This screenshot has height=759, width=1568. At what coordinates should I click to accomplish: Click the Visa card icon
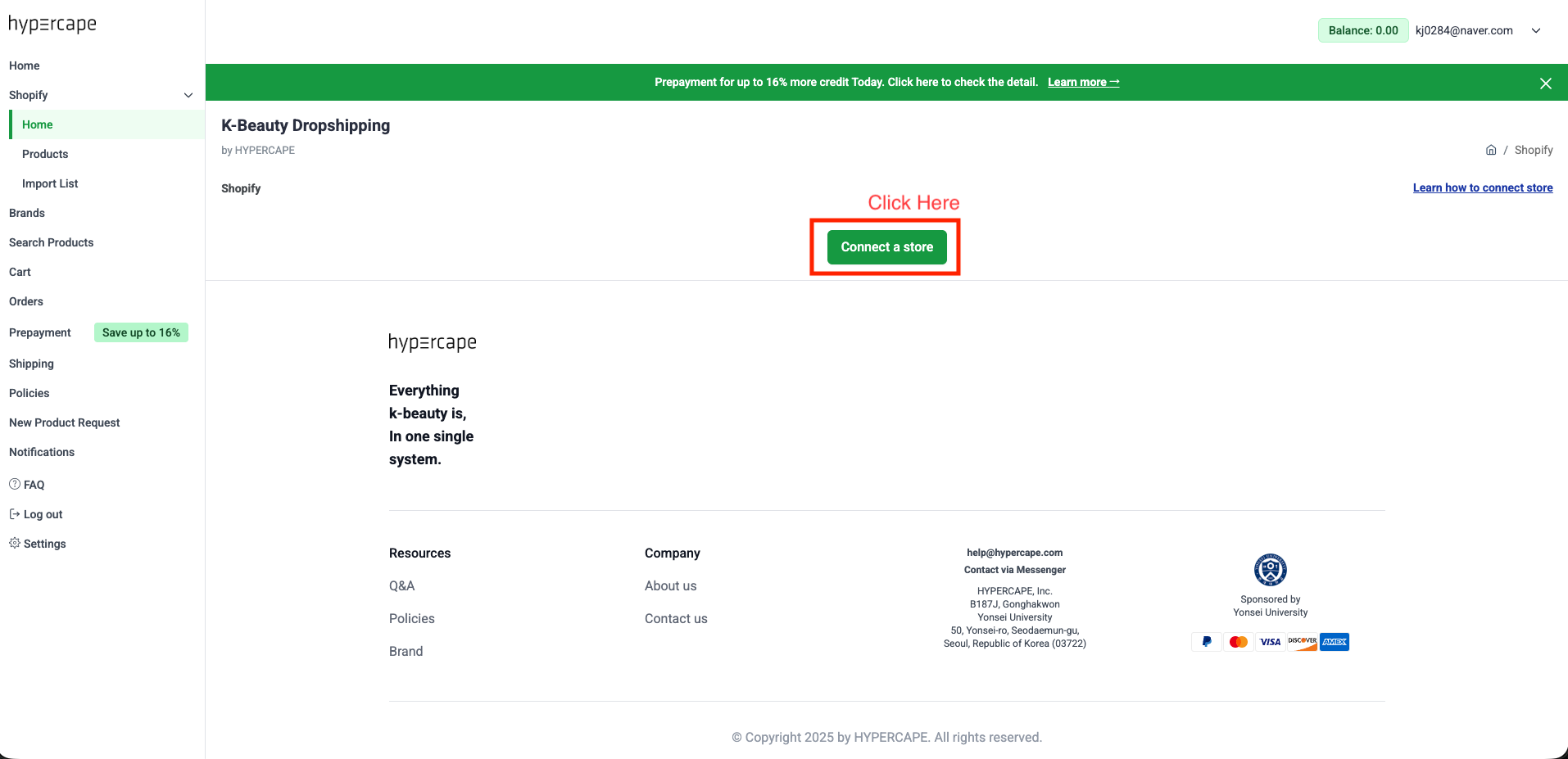[1270, 642]
